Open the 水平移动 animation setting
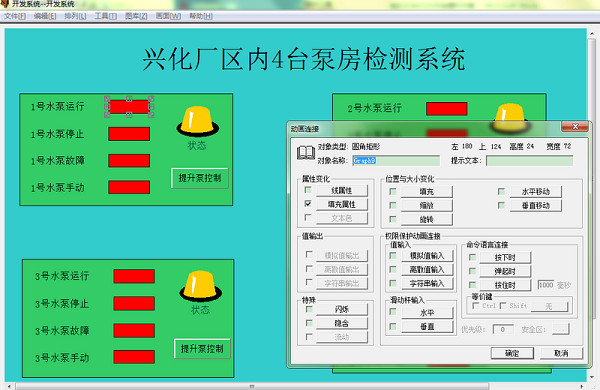The image size is (600, 390). [536, 191]
